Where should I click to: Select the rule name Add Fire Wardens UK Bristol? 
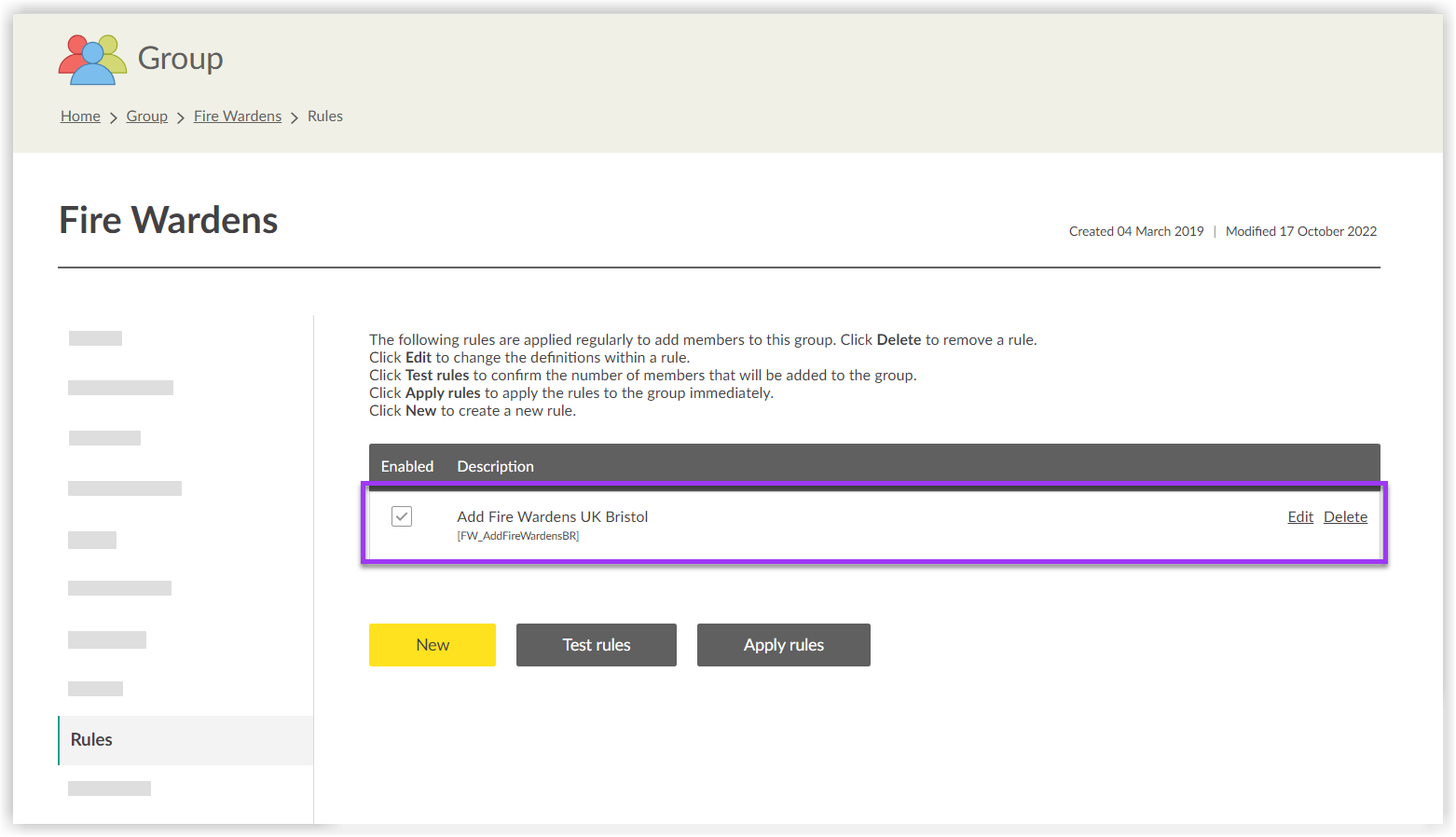[x=552, y=517]
